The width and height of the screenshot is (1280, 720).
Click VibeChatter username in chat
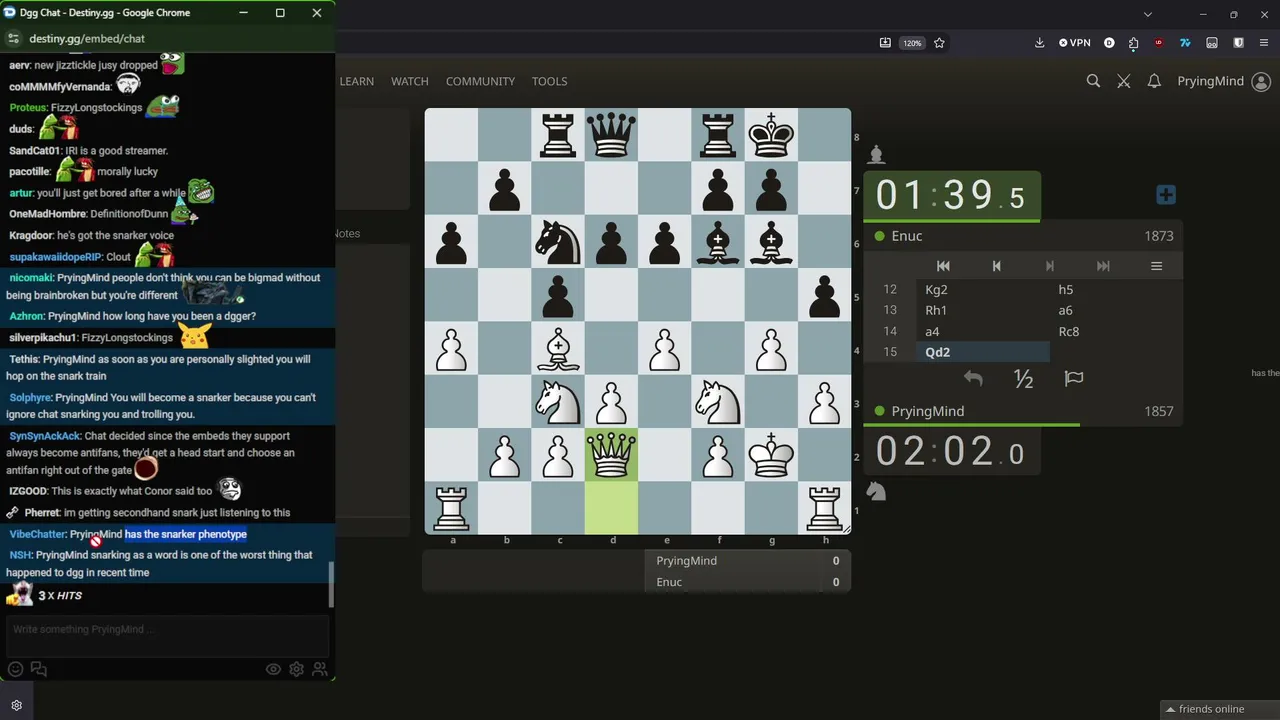[37, 535]
